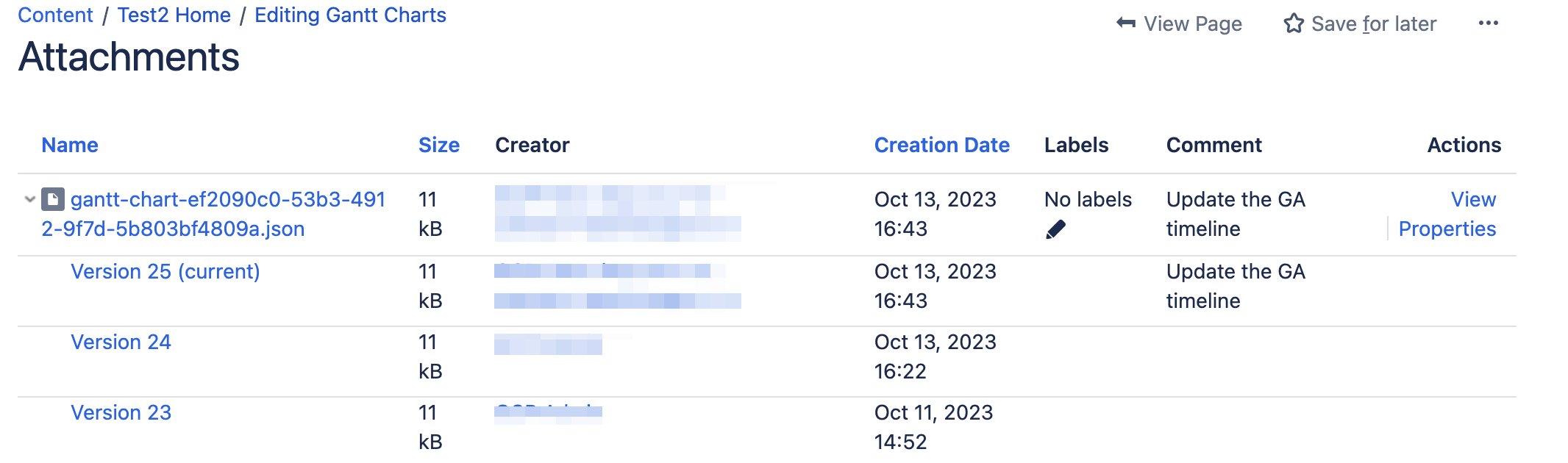The height and width of the screenshot is (463, 1568).
Task: Open the gantt-chart JSON attachment link
Action: (228, 199)
